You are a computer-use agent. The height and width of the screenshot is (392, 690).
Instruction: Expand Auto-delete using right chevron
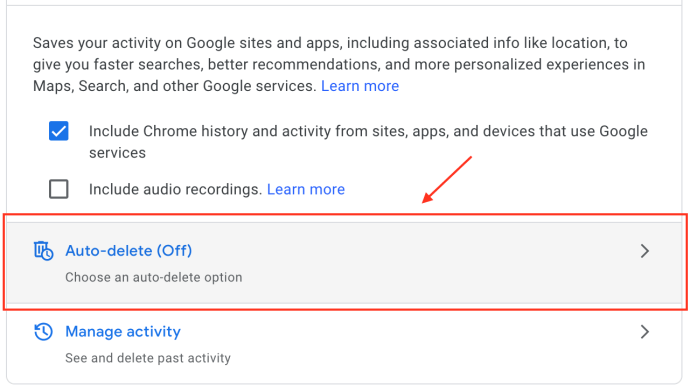645,251
